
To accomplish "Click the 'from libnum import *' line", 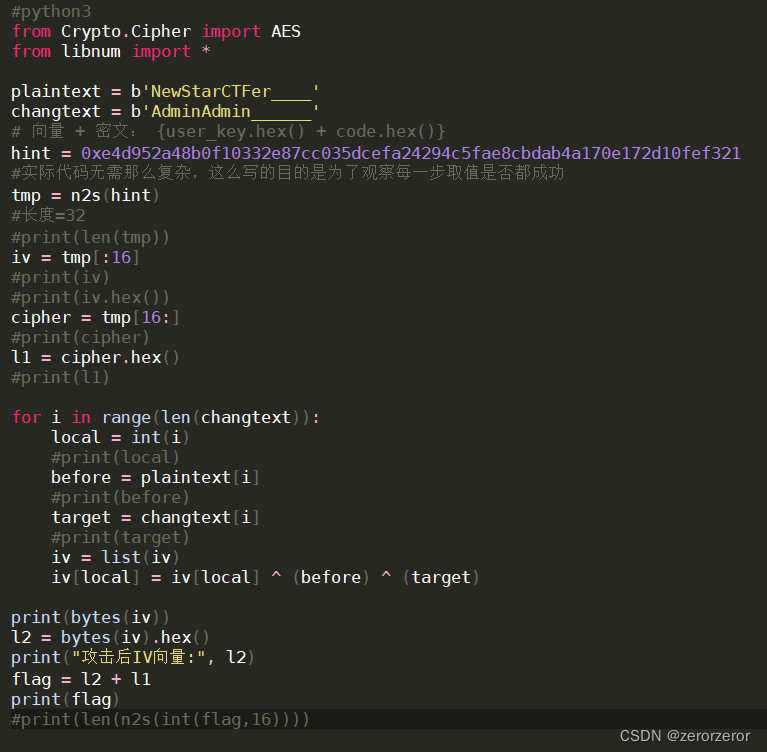I will [111, 51].
